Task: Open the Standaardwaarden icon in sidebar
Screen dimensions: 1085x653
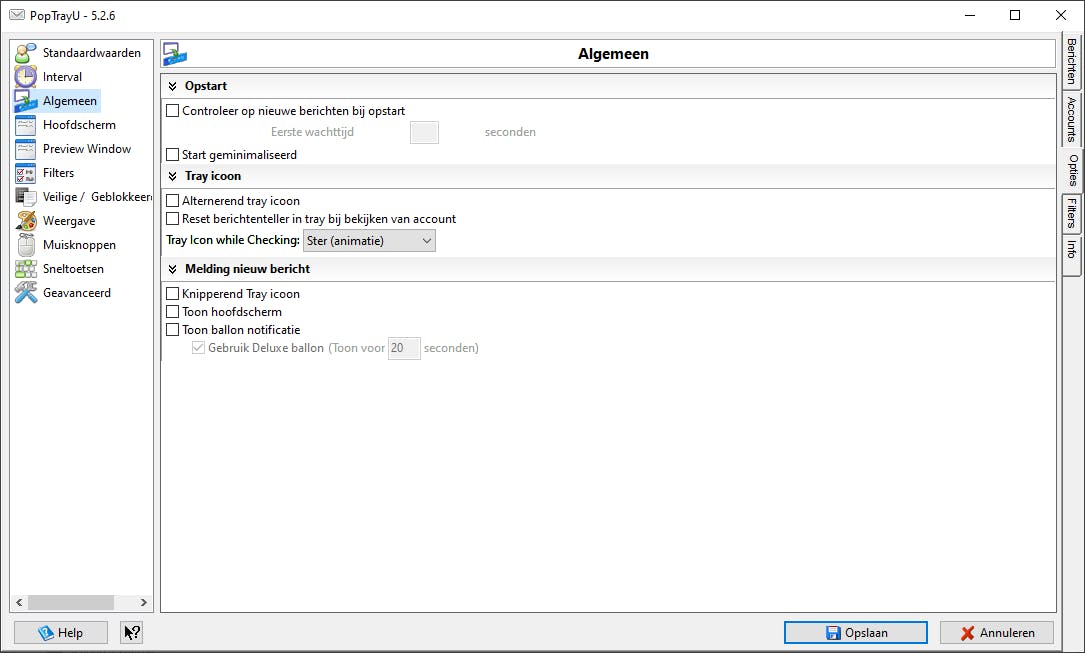Action: [26, 53]
